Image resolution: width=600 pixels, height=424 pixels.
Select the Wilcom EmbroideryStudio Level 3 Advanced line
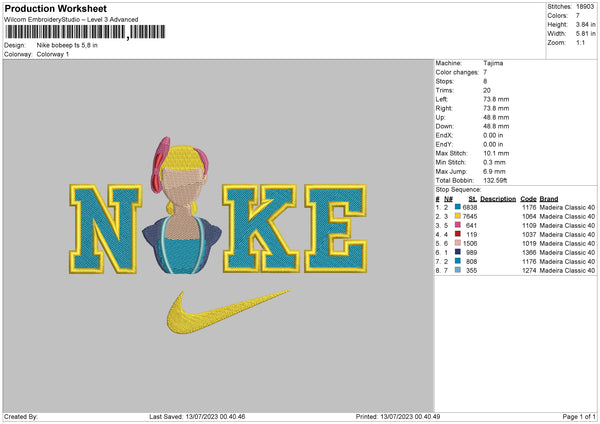click(x=71, y=19)
